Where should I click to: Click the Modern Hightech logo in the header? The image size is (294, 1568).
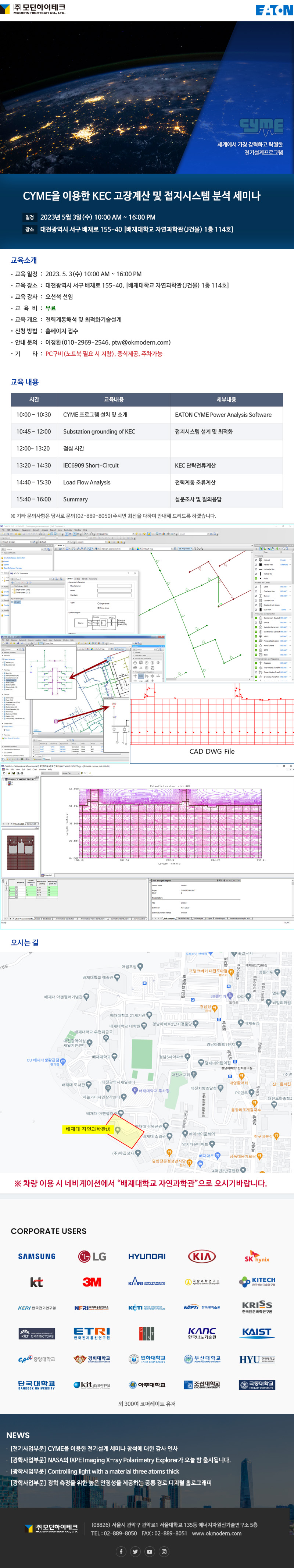point(32,10)
